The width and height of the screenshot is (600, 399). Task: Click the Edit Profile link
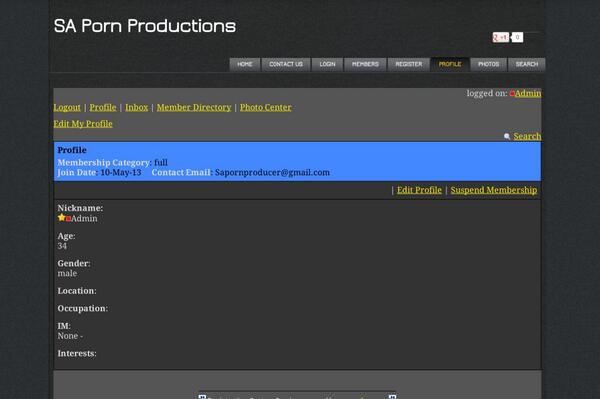click(x=419, y=190)
